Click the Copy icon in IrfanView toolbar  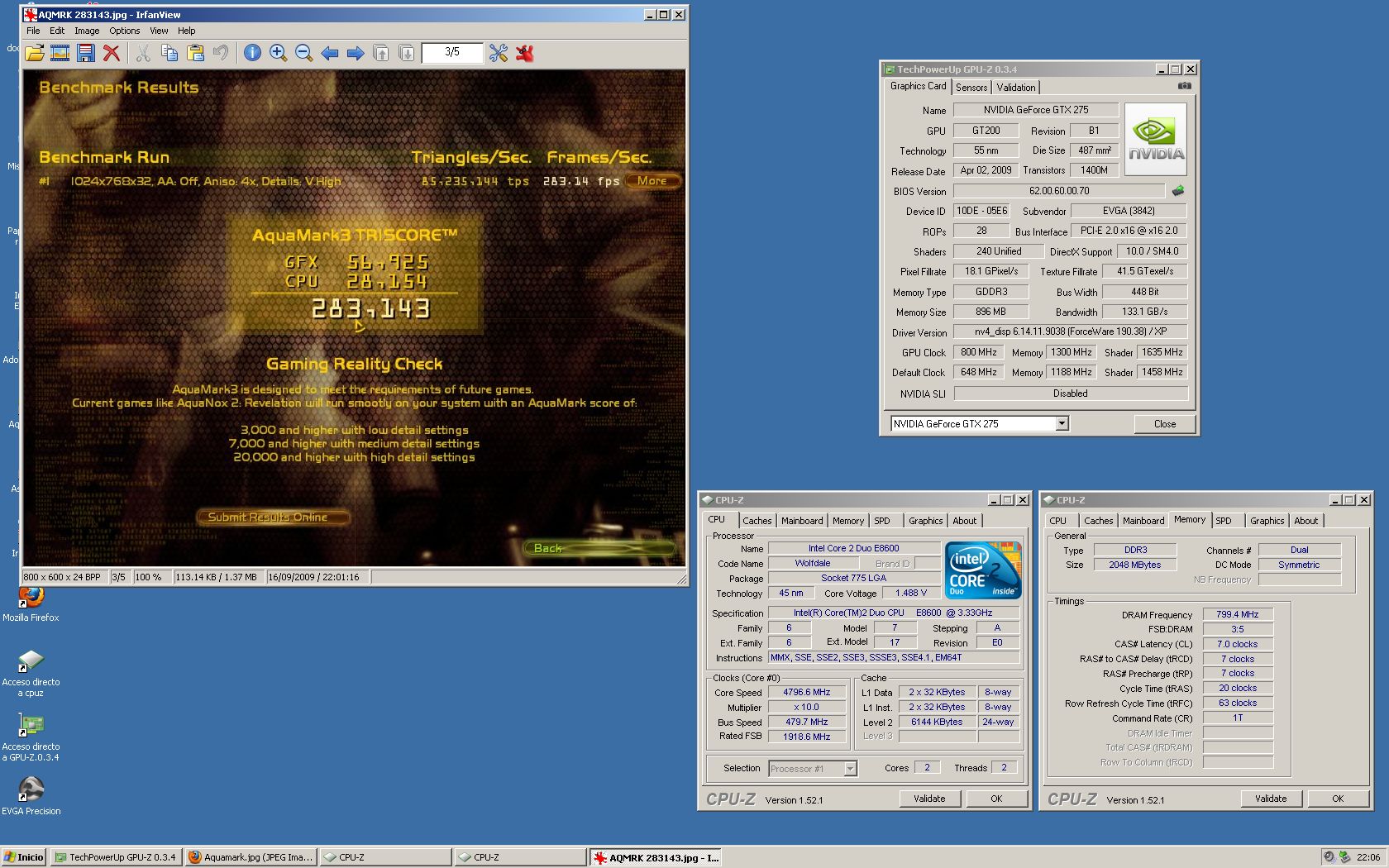169,54
